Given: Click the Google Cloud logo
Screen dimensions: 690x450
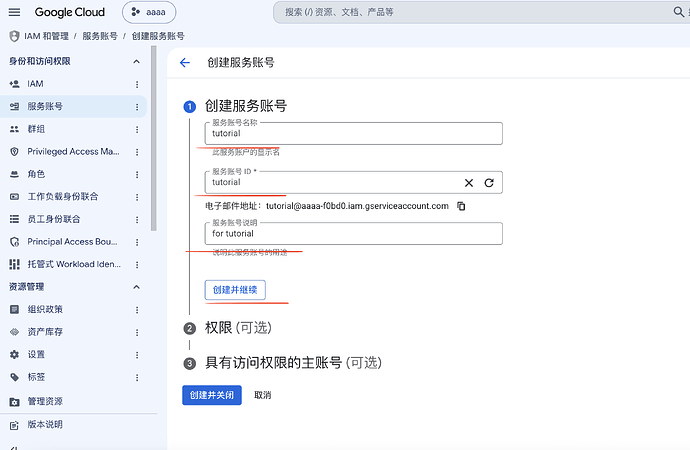Looking at the screenshot, I should 70,12.
